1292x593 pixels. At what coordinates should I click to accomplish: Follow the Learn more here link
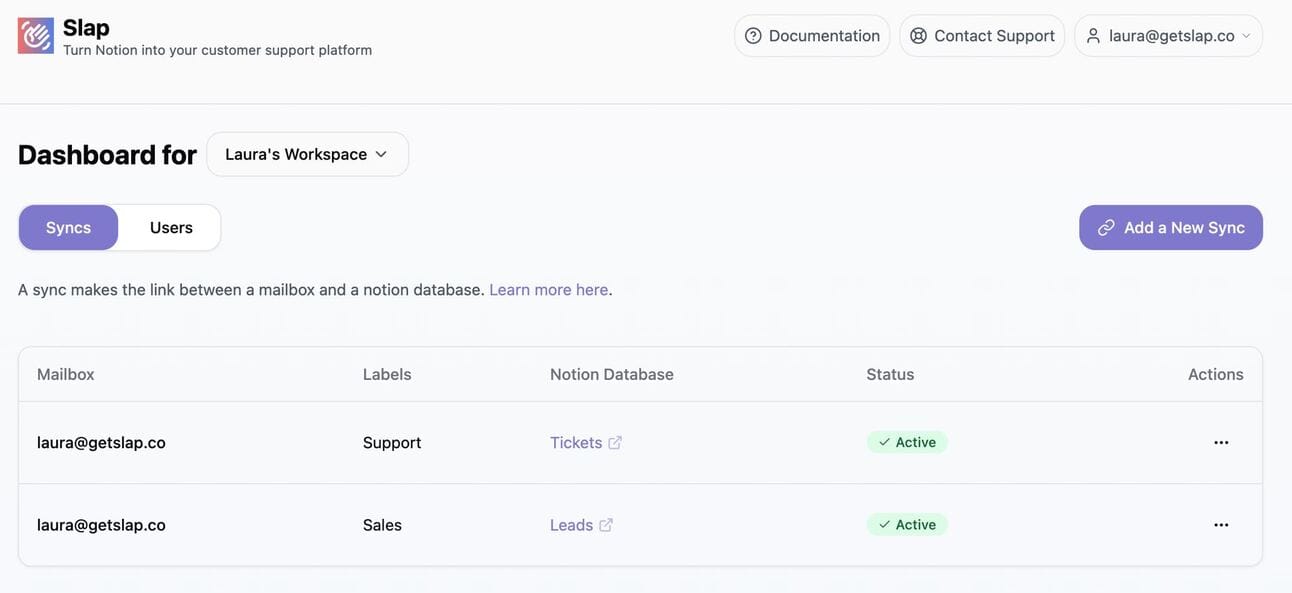[548, 290]
